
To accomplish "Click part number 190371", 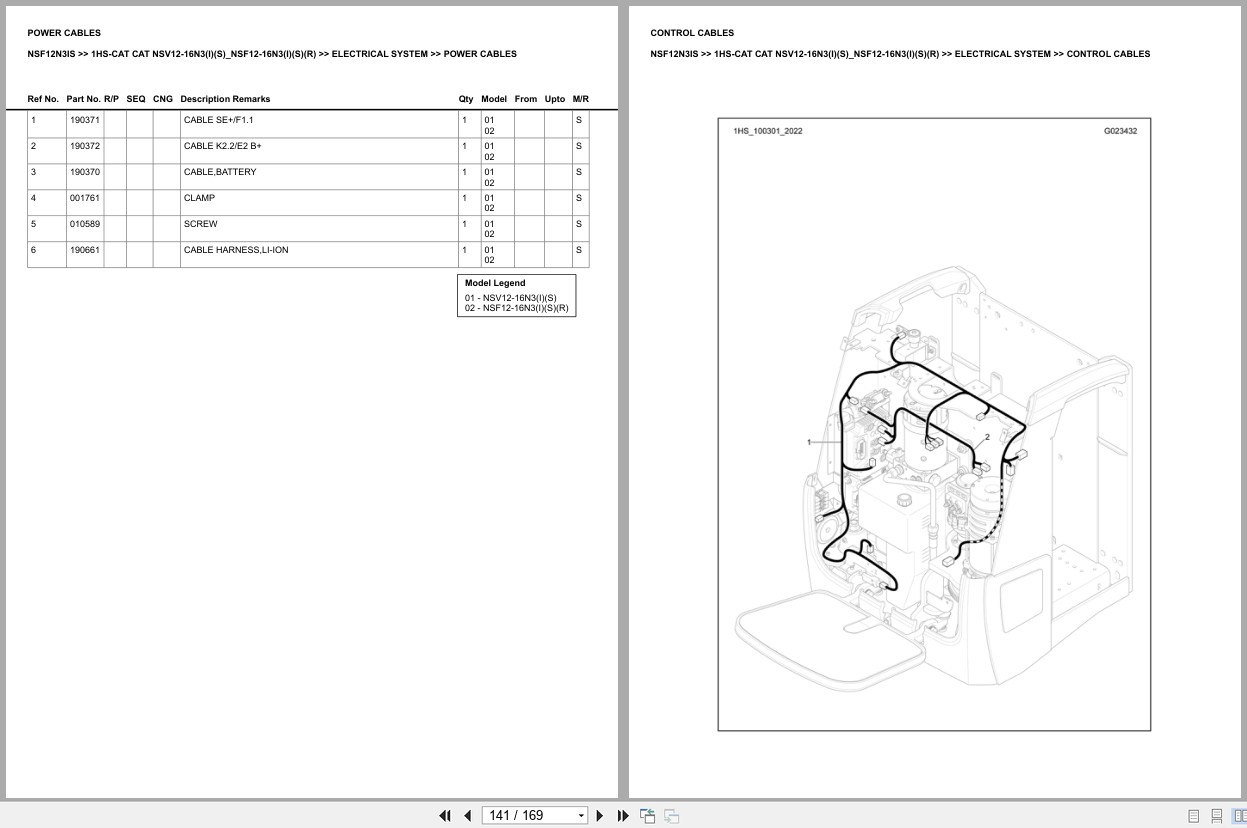I will (x=85, y=120).
